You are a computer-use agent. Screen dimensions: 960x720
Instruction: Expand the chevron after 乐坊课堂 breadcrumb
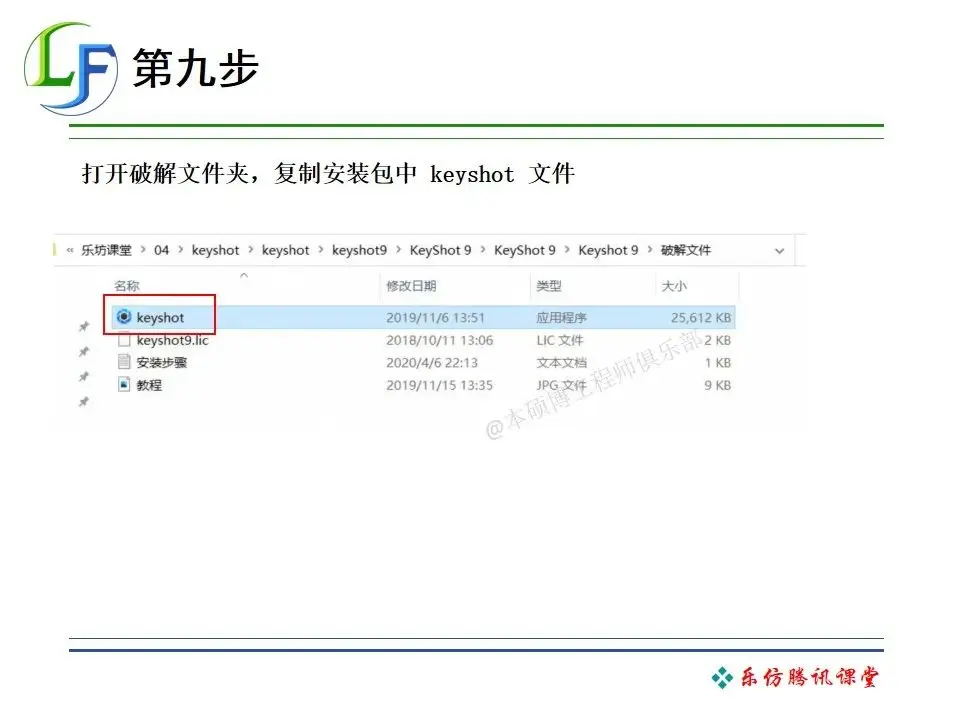(143, 250)
